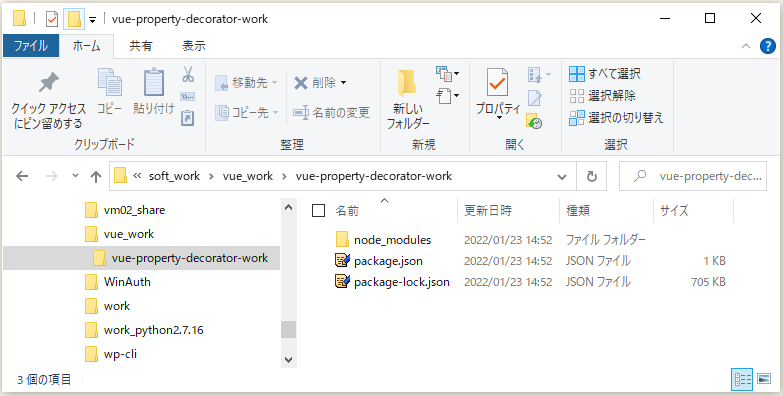Select WinAuth folder in the tree
Image resolution: width=783 pixels, height=396 pixels.
click(127, 282)
